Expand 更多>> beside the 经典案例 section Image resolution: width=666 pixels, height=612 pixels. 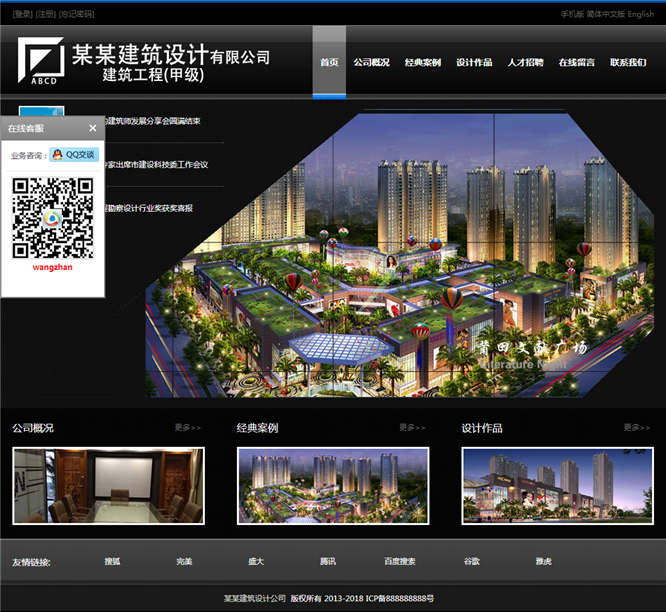(412, 428)
